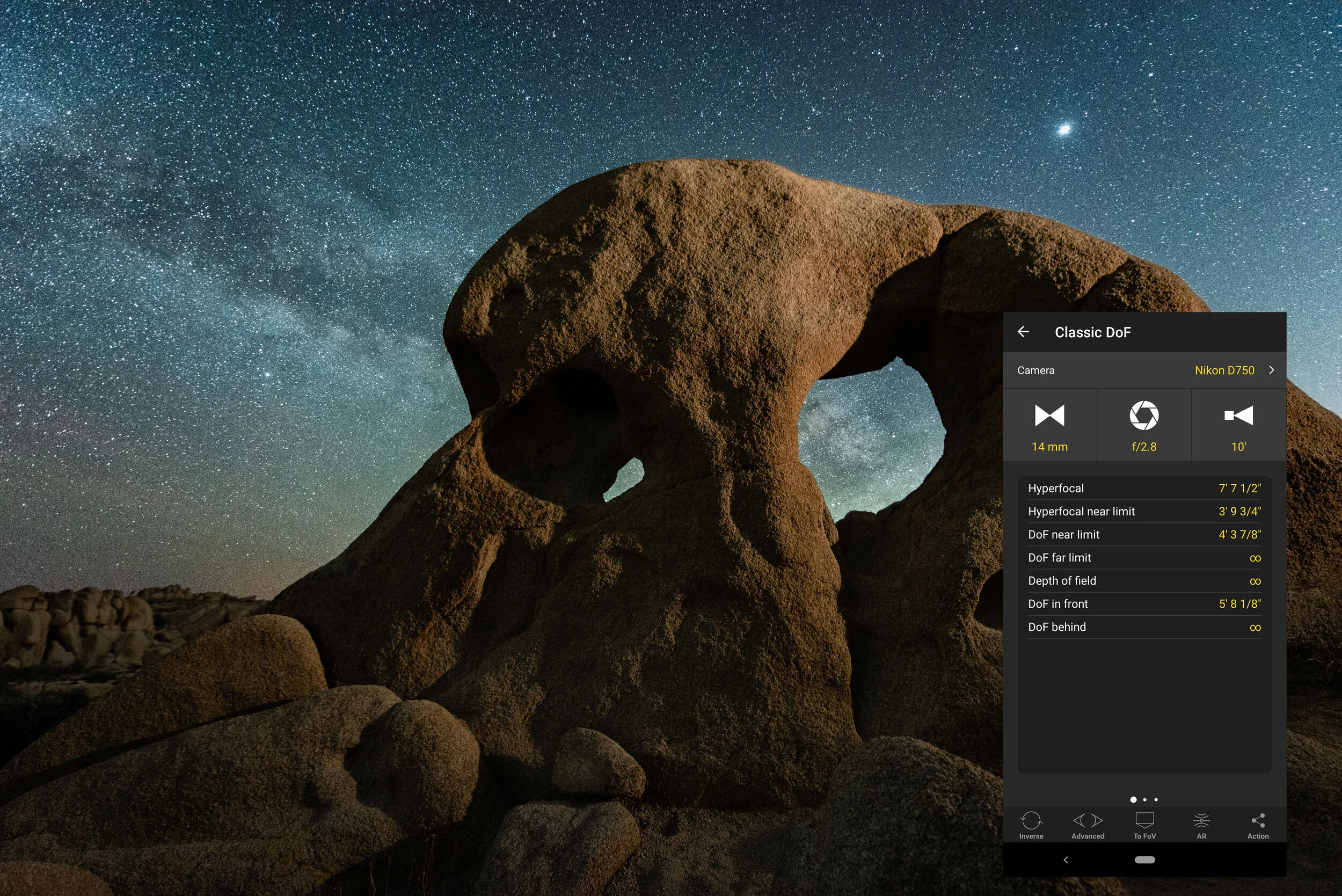Expand the camera selection chevron

pos(1272,370)
